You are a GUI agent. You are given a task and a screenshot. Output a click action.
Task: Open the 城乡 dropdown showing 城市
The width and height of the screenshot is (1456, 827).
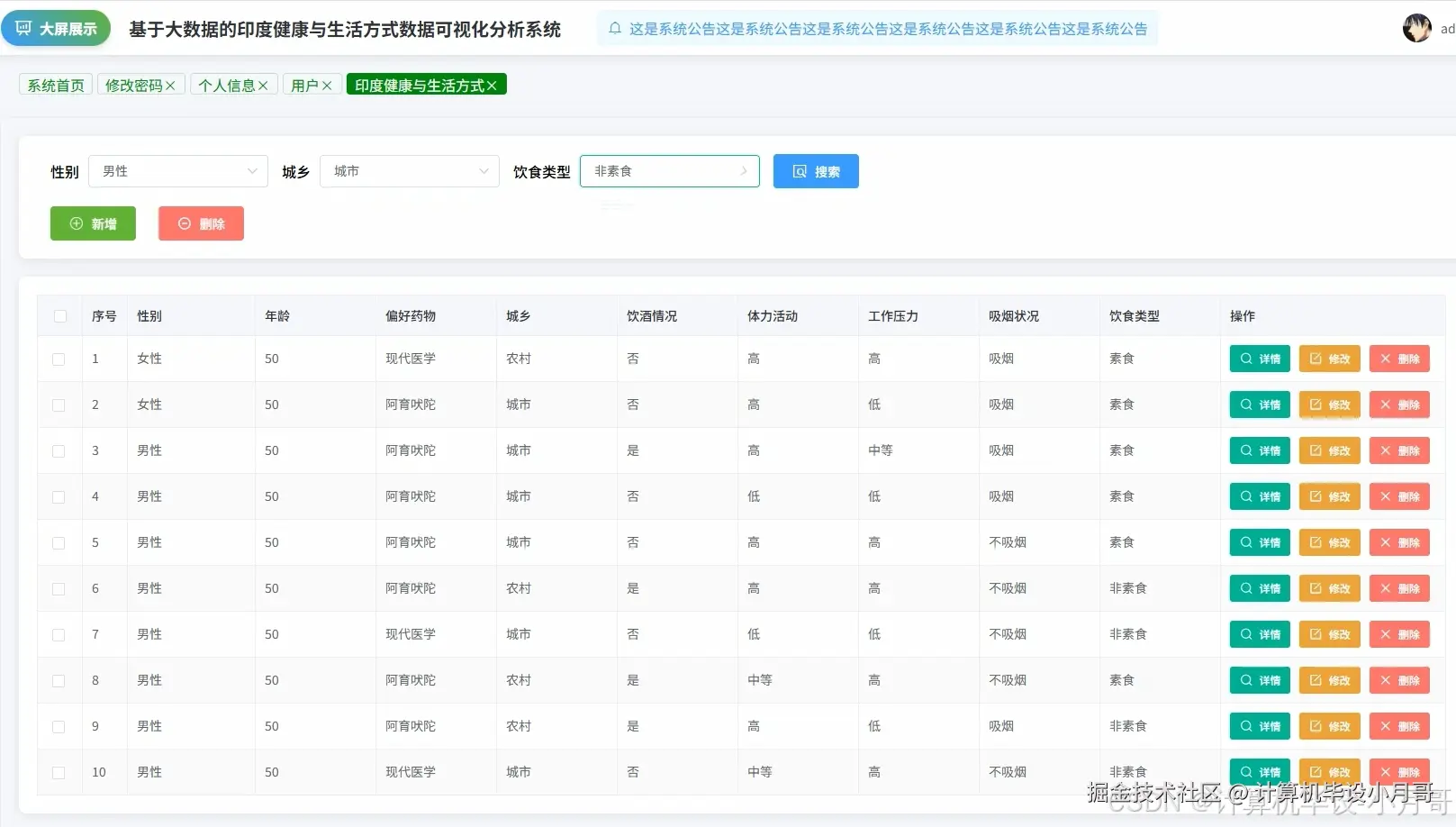pyautogui.click(x=410, y=171)
